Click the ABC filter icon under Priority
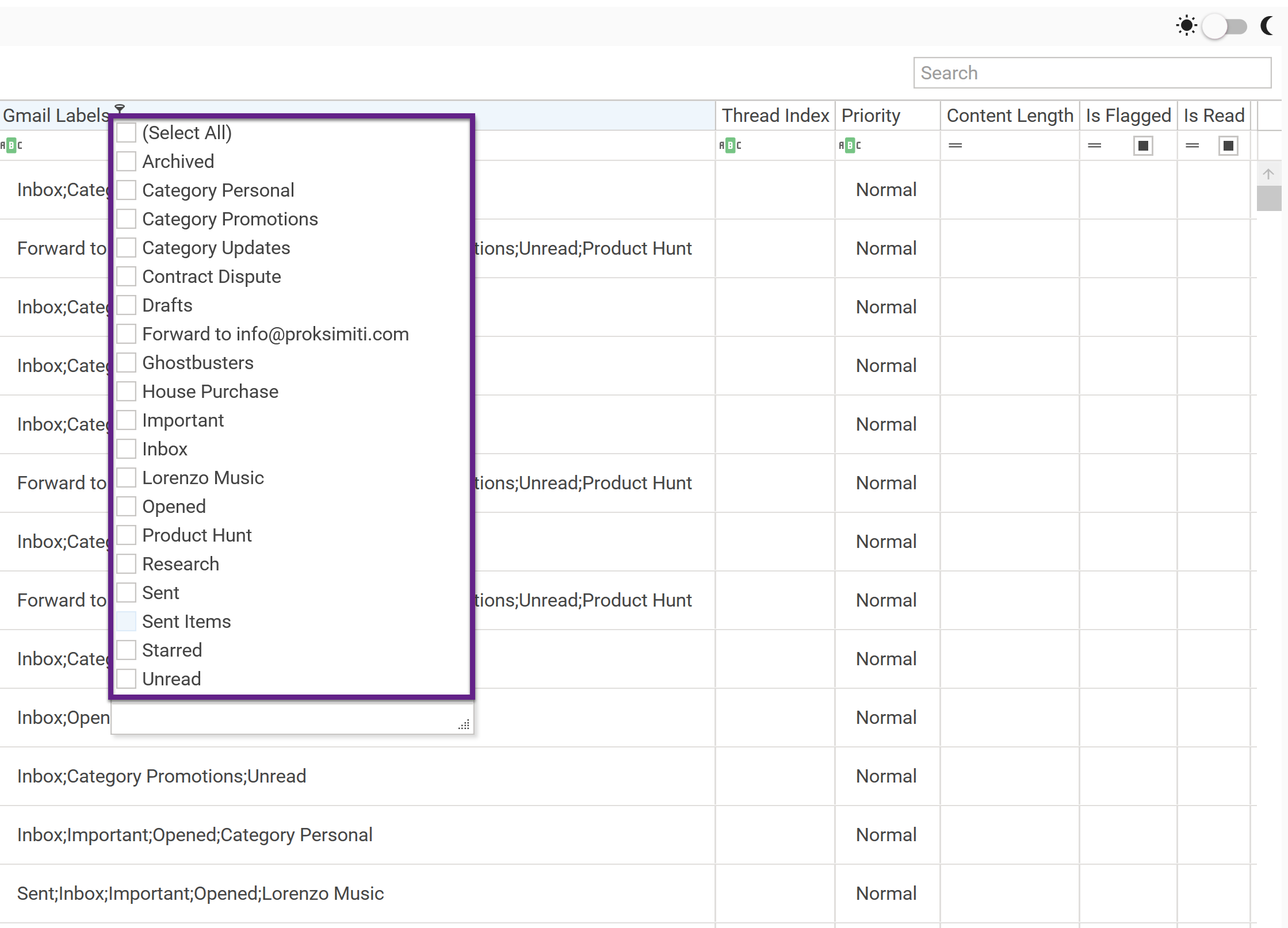Image resolution: width=1288 pixels, height=928 pixels. click(849, 145)
